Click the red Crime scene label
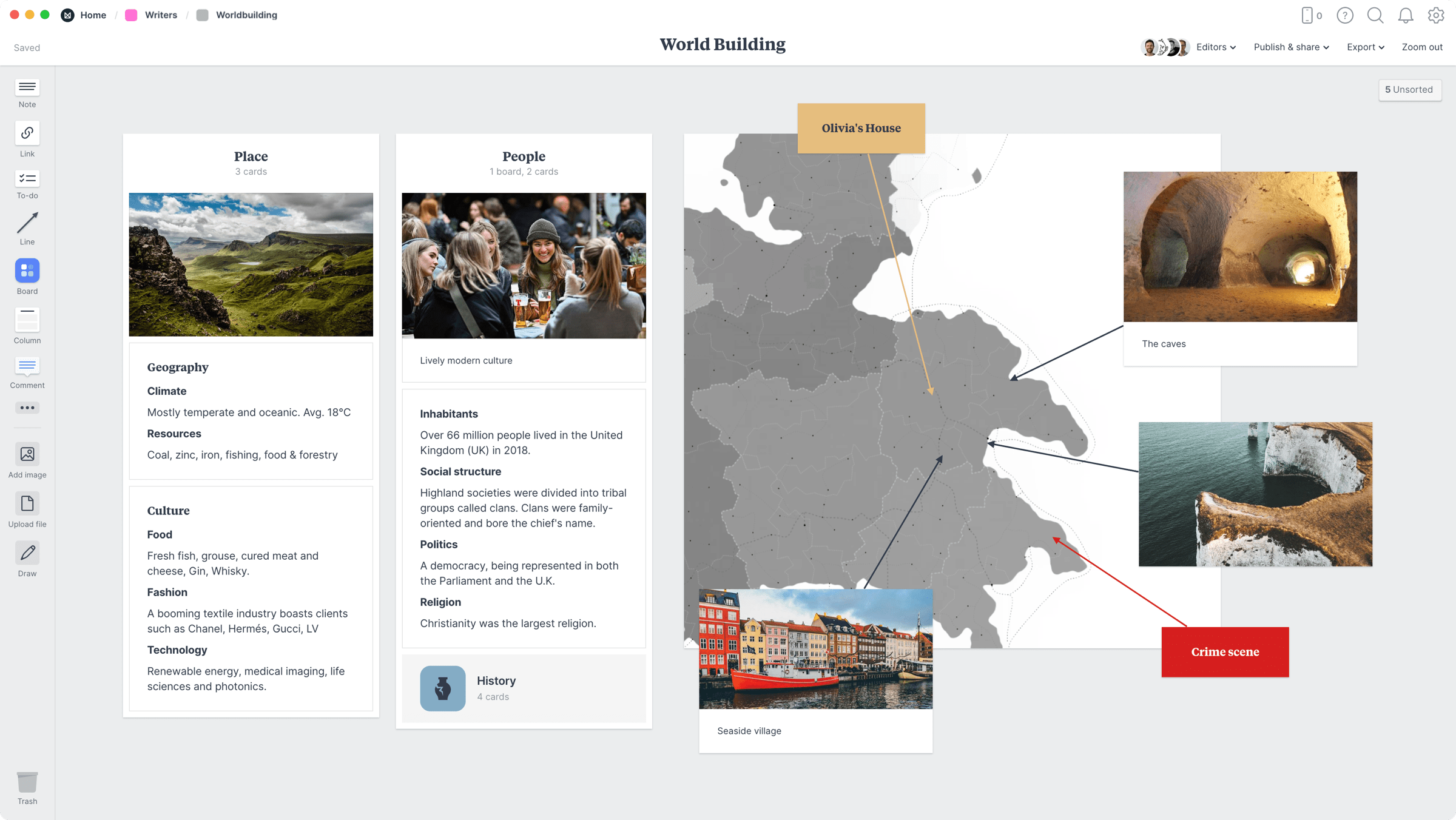Image resolution: width=1456 pixels, height=820 pixels. click(1225, 652)
